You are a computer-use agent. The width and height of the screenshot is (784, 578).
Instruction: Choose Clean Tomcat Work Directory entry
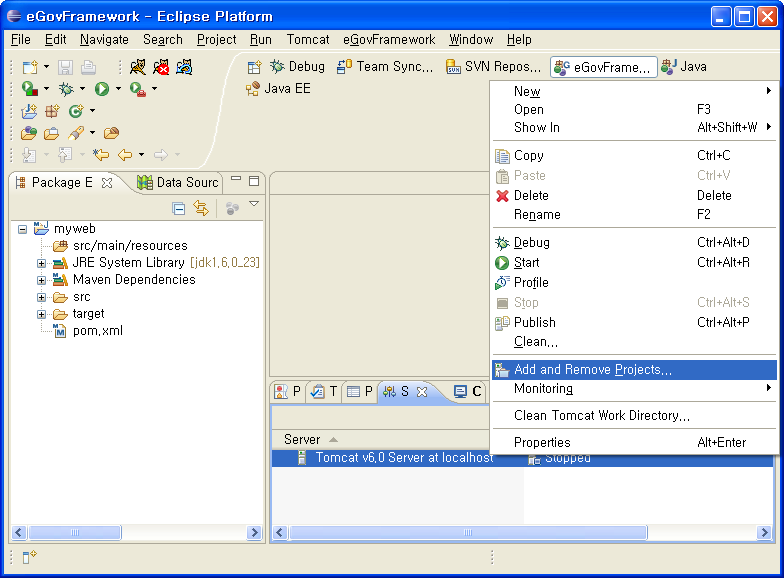pos(634,416)
